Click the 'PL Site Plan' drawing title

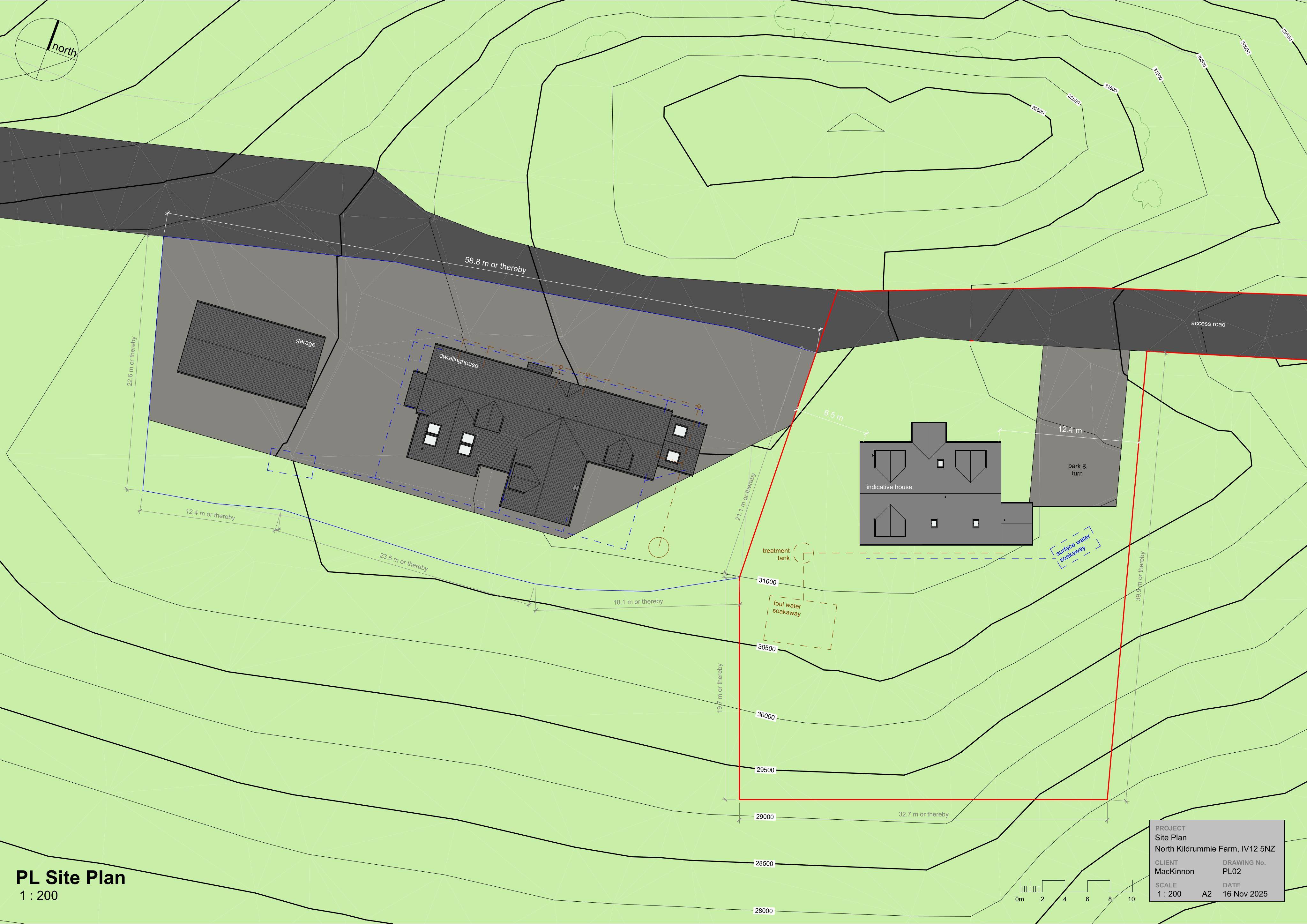click(71, 877)
